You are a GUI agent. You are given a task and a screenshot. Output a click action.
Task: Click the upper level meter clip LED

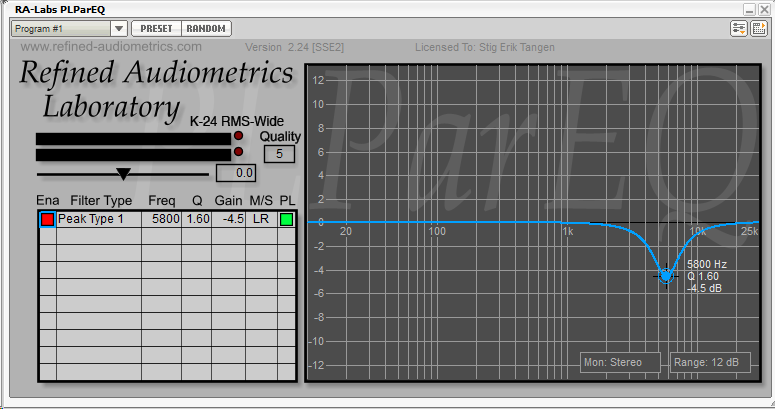point(238,136)
